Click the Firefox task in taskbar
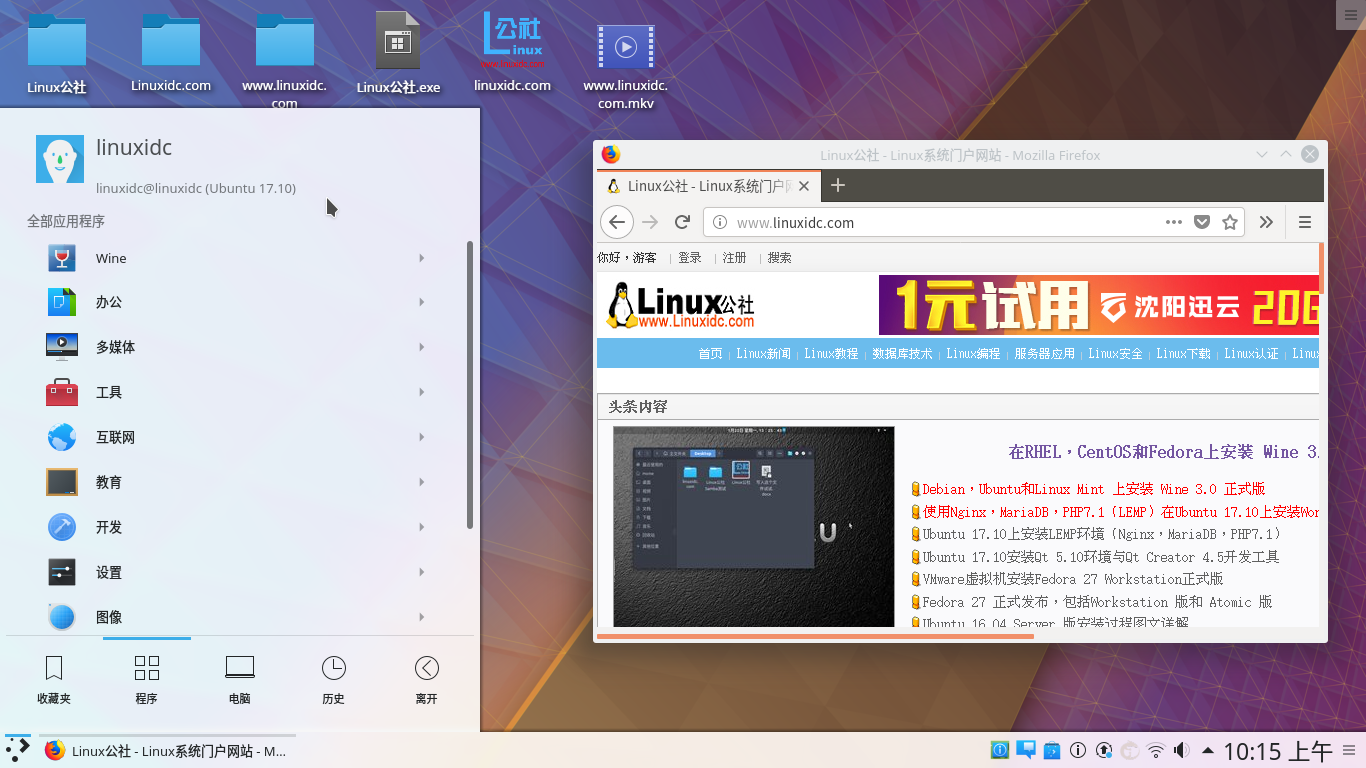This screenshot has width=1366, height=768. point(166,751)
